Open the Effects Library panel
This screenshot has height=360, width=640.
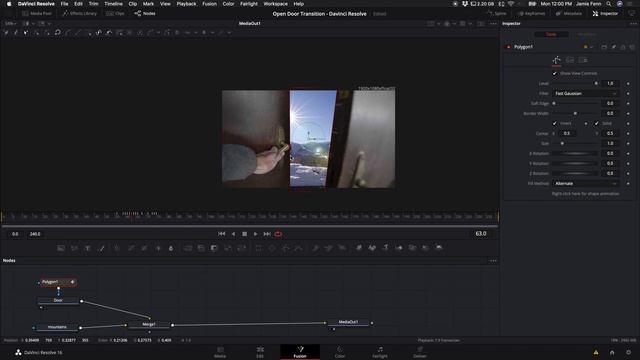pyautogui.click(x=80, y=13)
